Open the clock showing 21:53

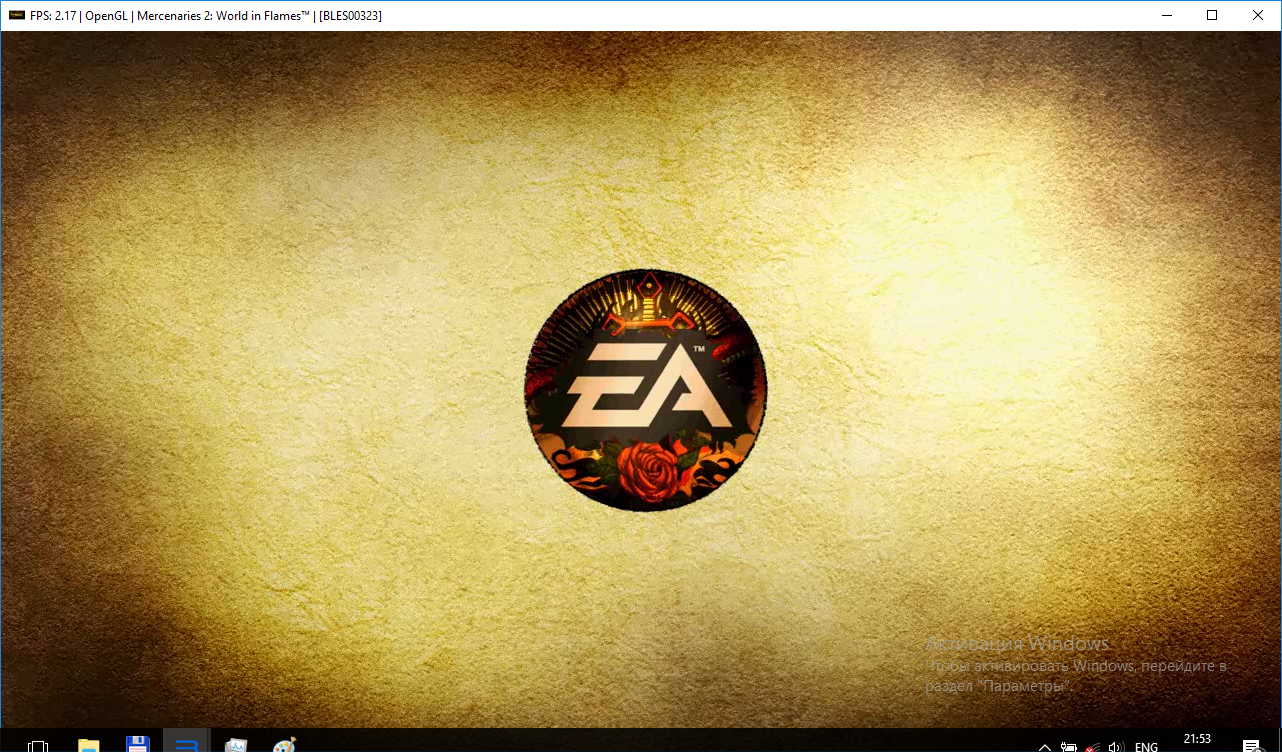(x=1197, y=739)
